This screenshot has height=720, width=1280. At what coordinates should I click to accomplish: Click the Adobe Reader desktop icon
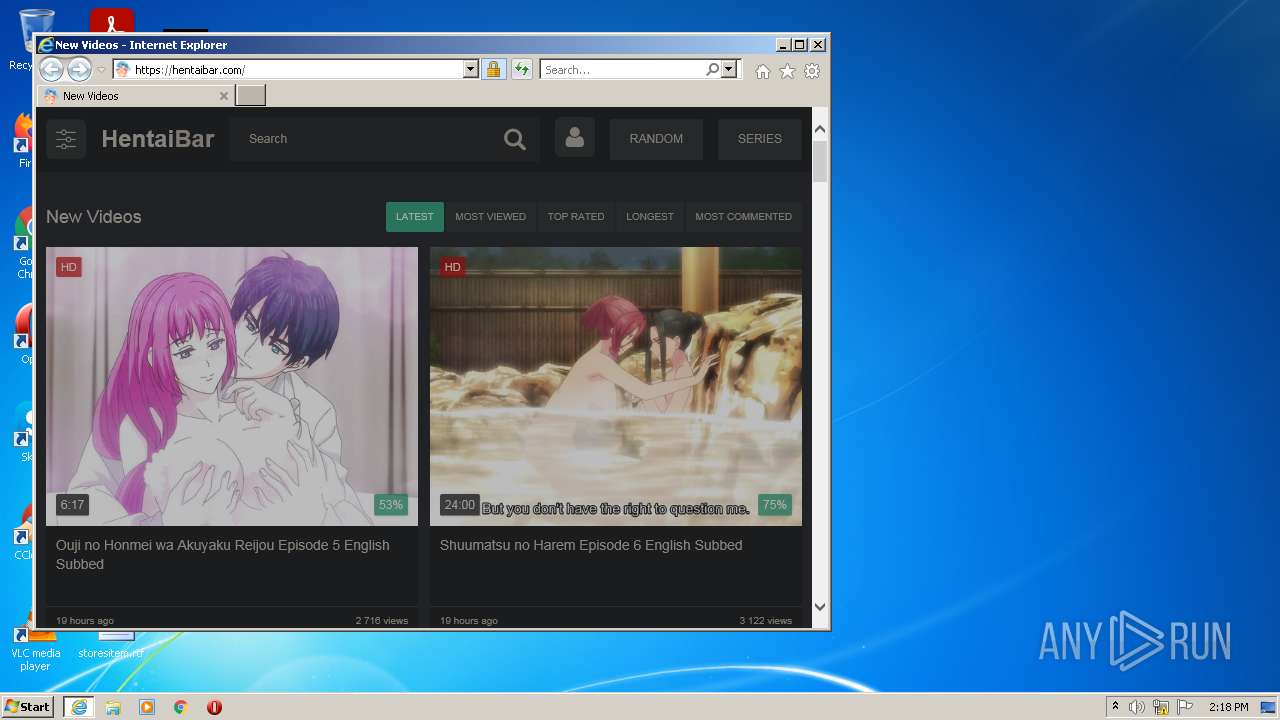[112, 20]
